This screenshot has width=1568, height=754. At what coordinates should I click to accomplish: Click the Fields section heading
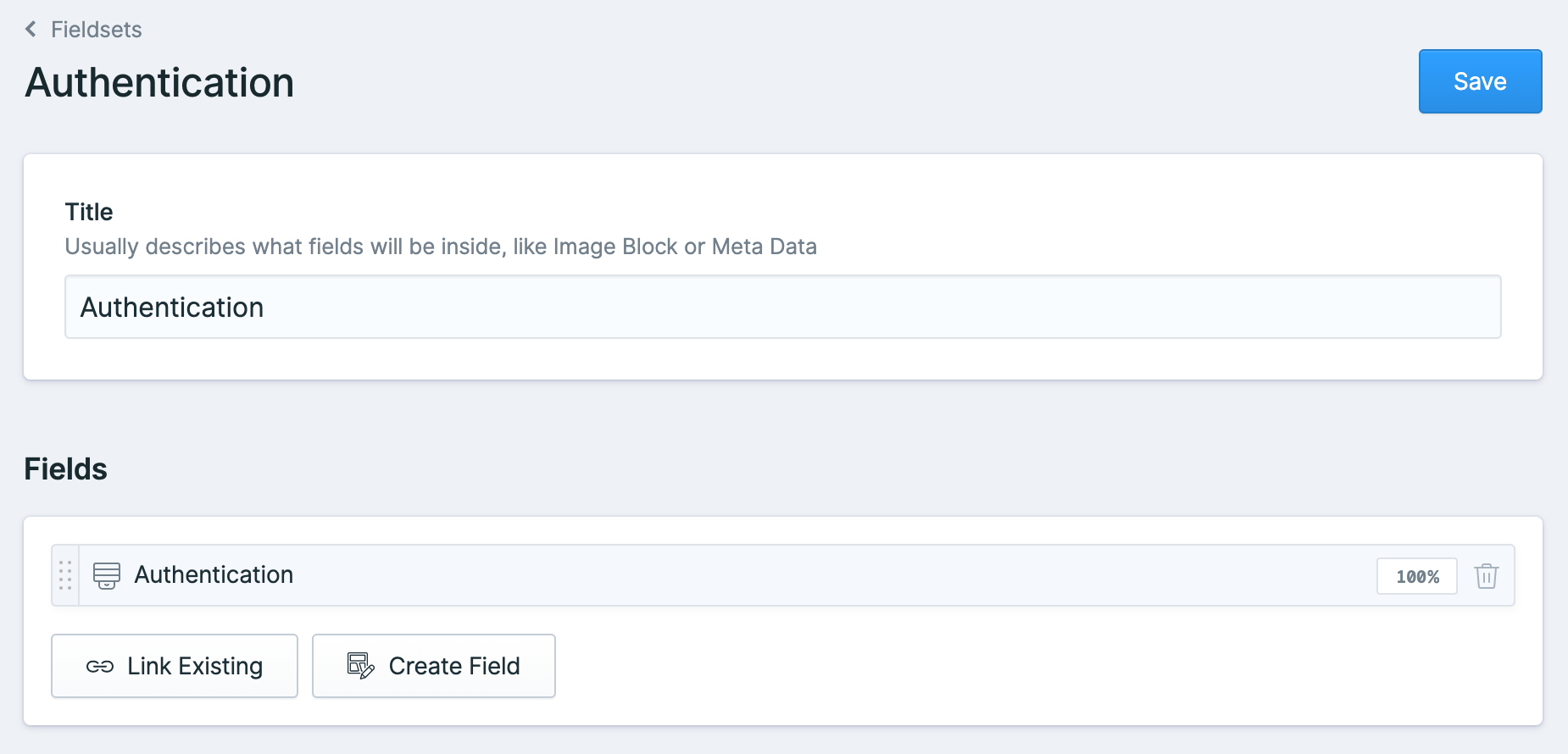(65, 469)
